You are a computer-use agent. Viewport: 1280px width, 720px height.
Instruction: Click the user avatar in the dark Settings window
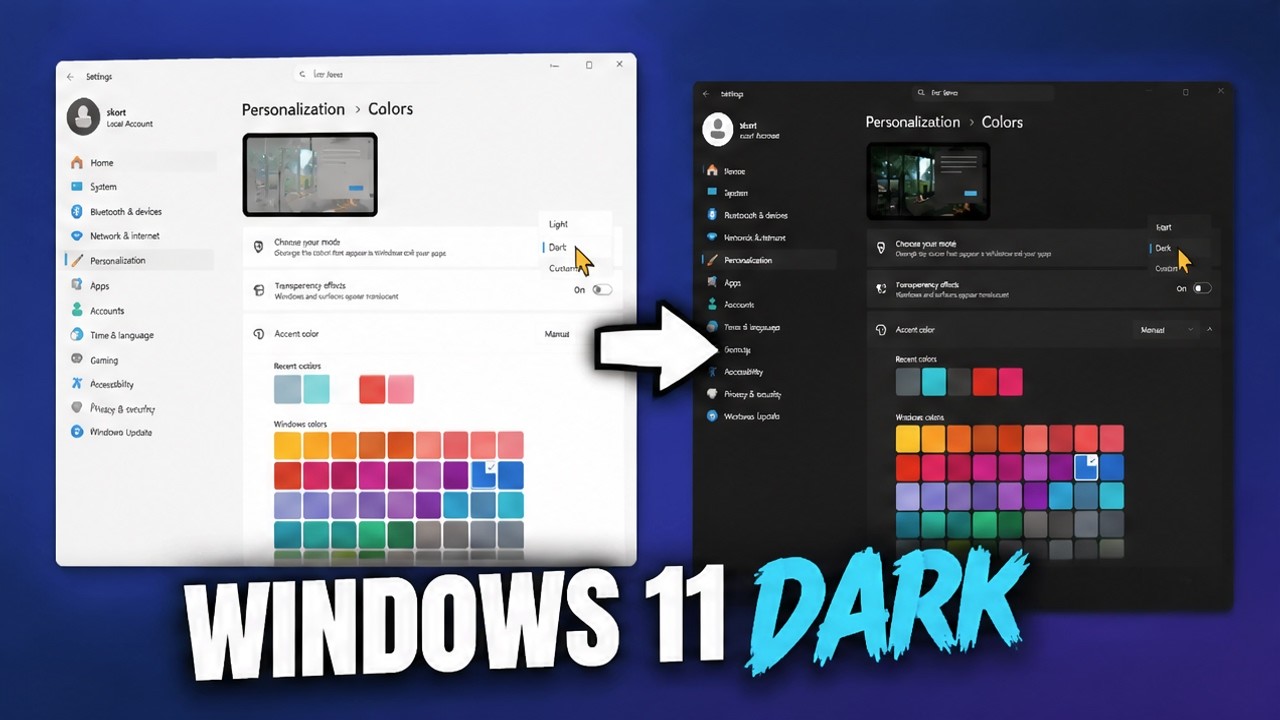tap(718, 128)
